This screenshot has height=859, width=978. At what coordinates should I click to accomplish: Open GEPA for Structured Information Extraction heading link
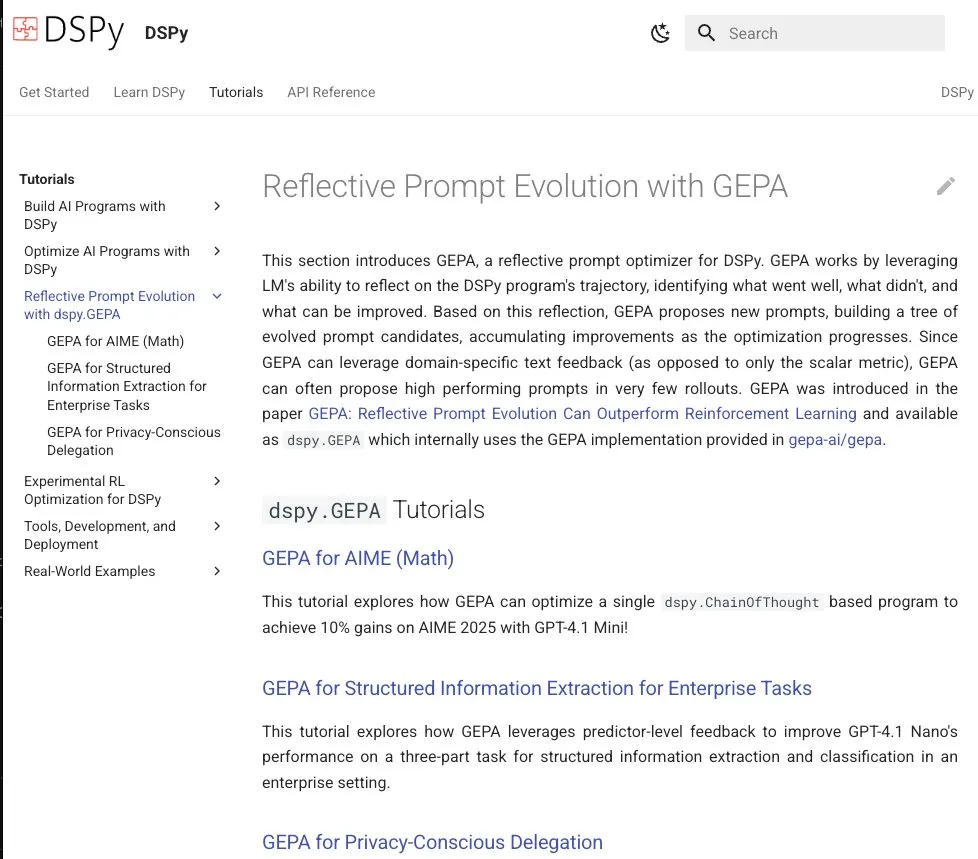point(536,688)
